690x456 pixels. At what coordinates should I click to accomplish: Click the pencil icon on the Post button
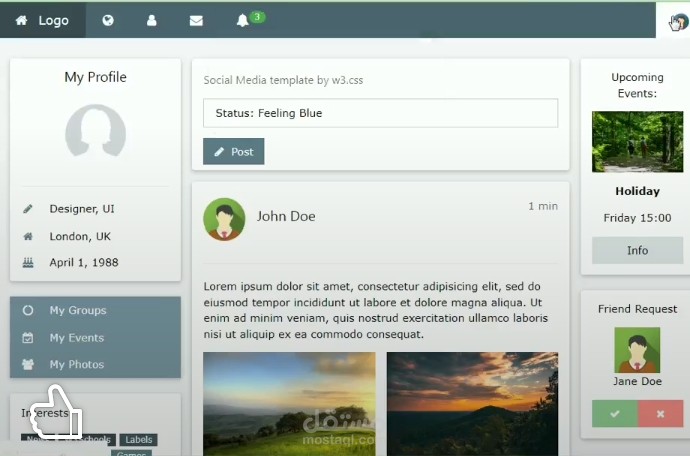click(x=219, y=152)
